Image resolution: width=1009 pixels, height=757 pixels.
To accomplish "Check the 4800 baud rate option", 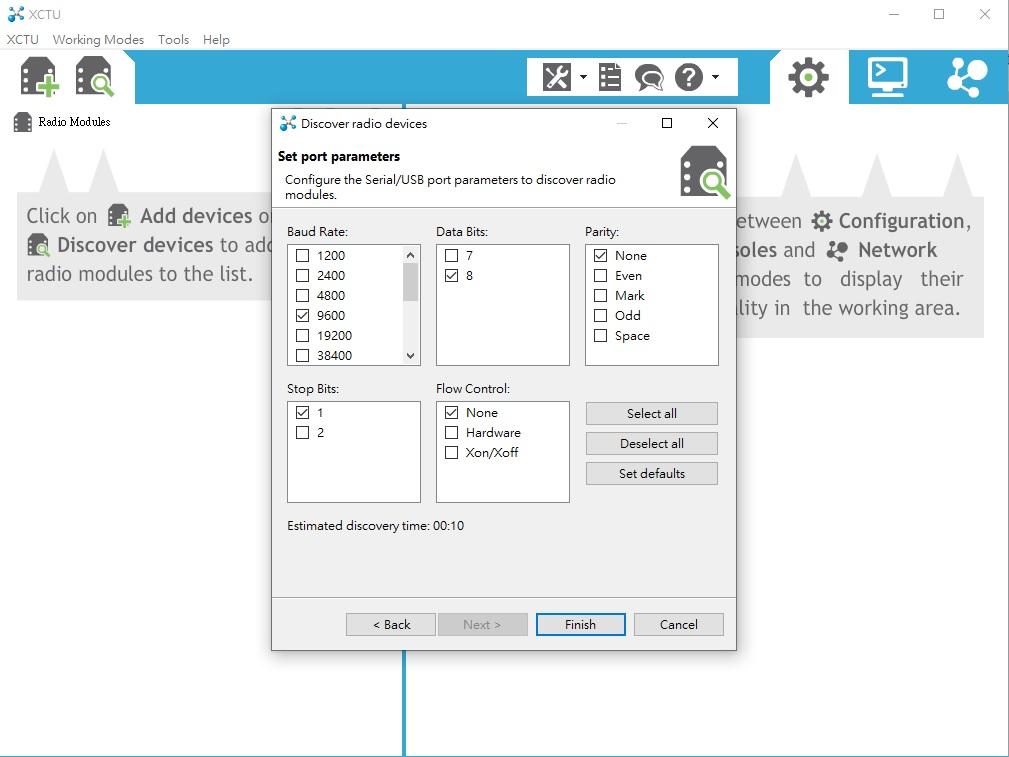I will [302, 295].
